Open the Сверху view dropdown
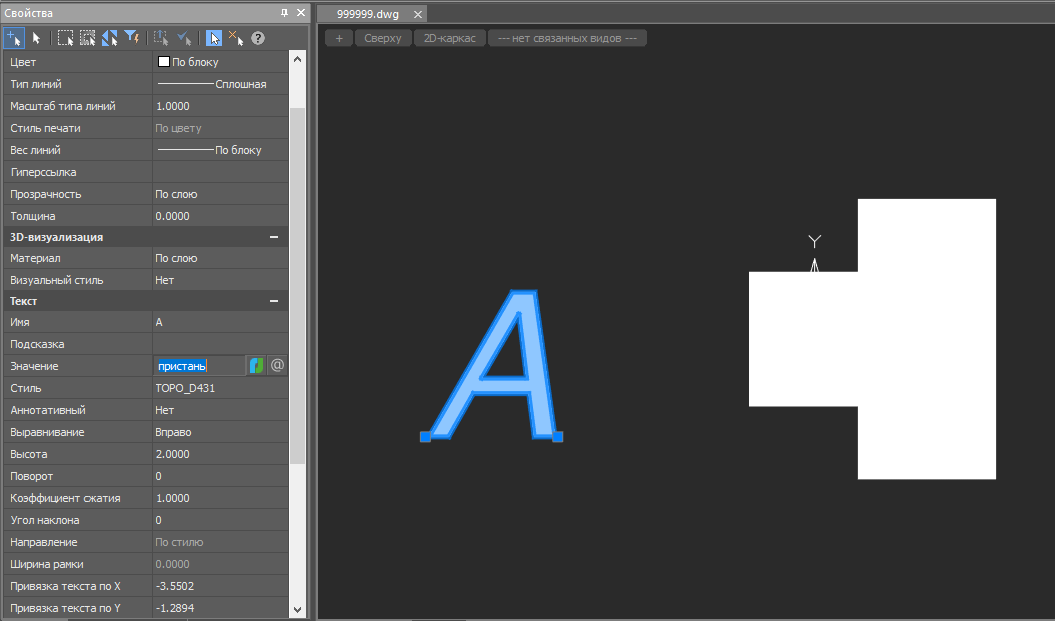Viewport: 1055px width, 621px height. pyautogui.click(x=382, y=38)
